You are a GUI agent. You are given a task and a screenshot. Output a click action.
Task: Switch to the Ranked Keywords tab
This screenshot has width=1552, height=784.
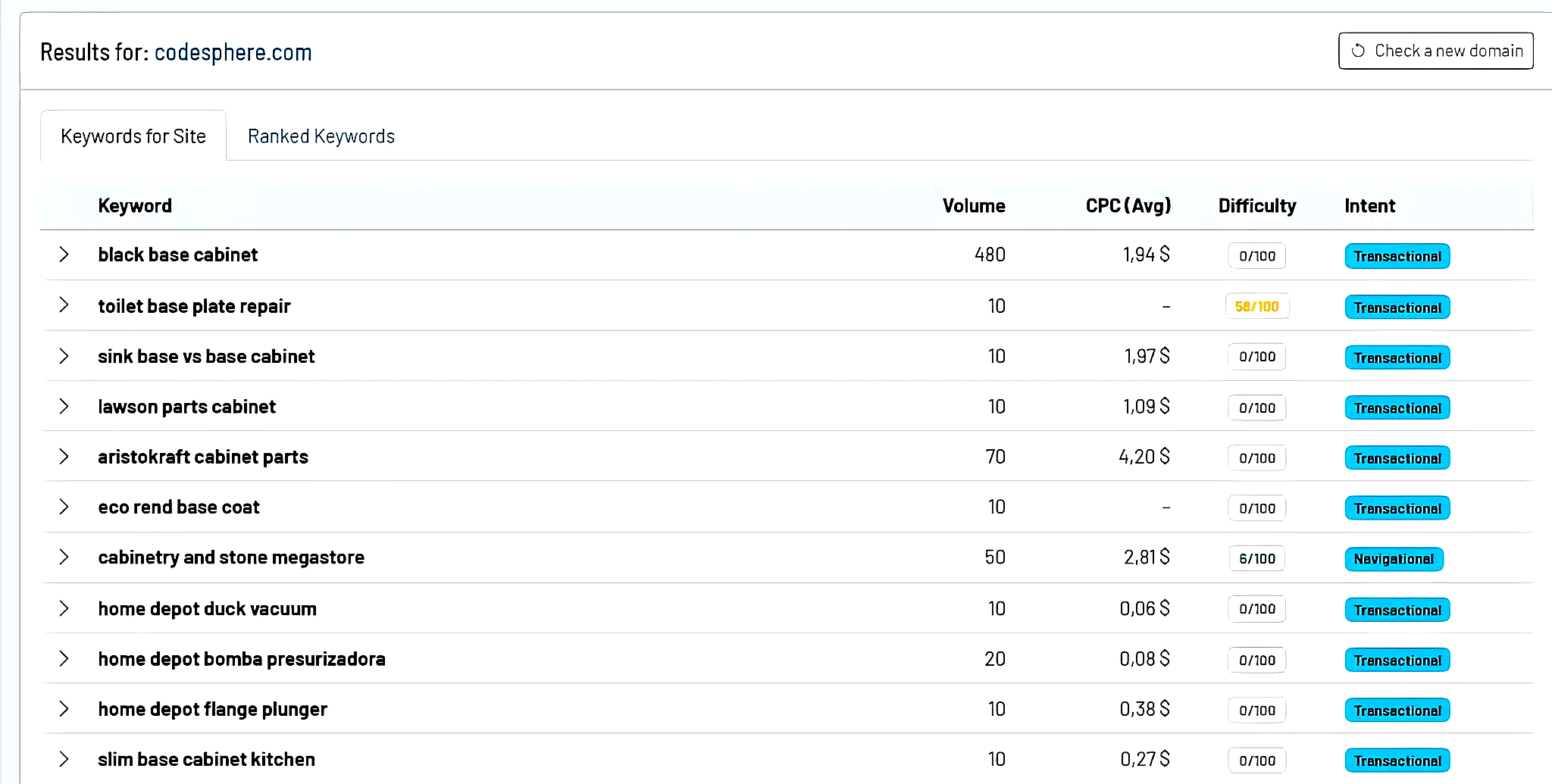point(321,136)
